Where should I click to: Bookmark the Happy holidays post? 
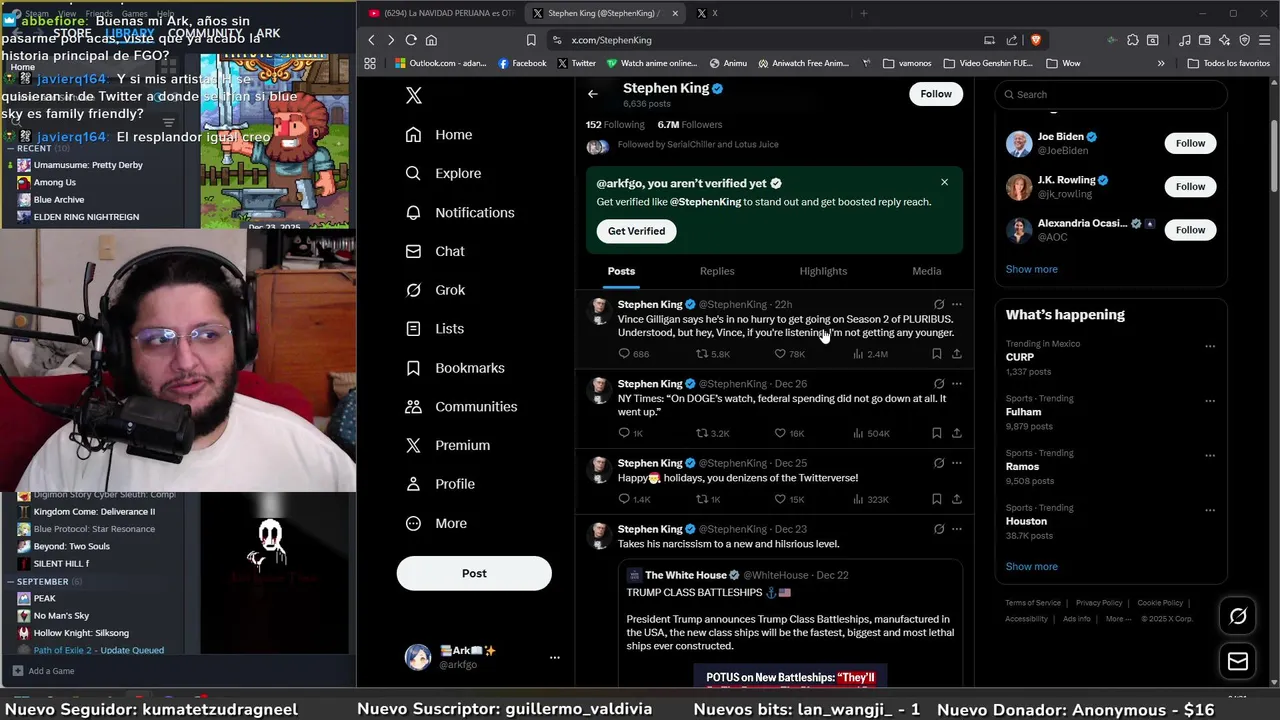936,499
